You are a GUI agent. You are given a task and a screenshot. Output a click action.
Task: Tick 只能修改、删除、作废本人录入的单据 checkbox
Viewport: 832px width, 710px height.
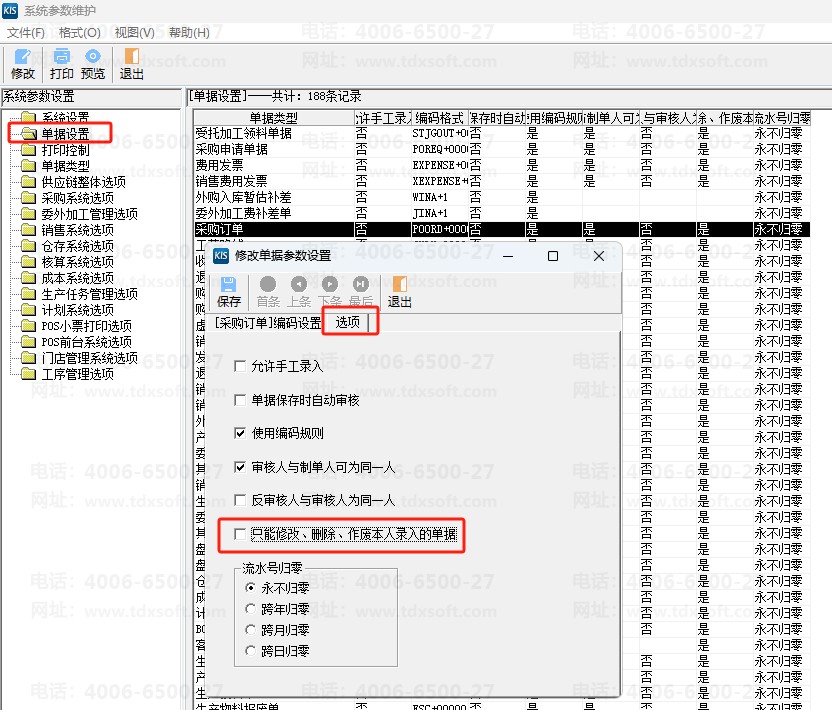point(240,535)
